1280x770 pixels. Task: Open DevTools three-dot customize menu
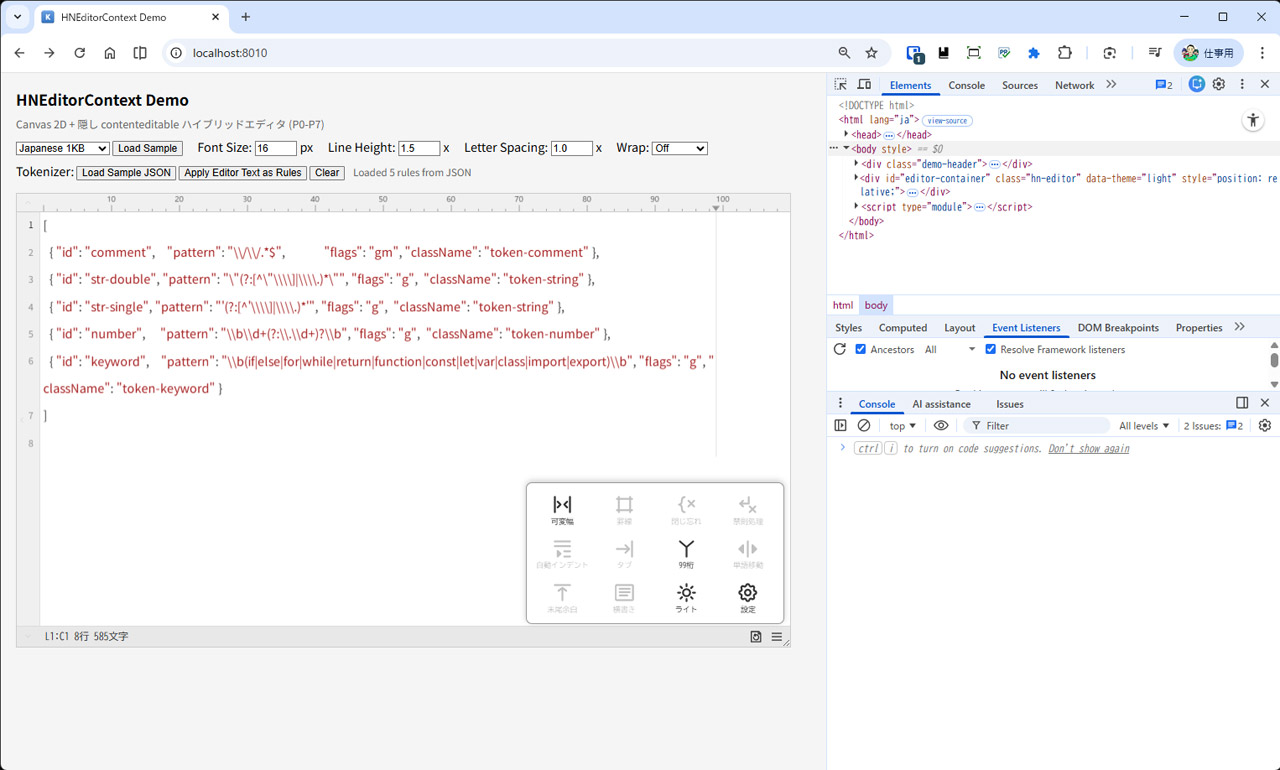tap(1242, 85)
